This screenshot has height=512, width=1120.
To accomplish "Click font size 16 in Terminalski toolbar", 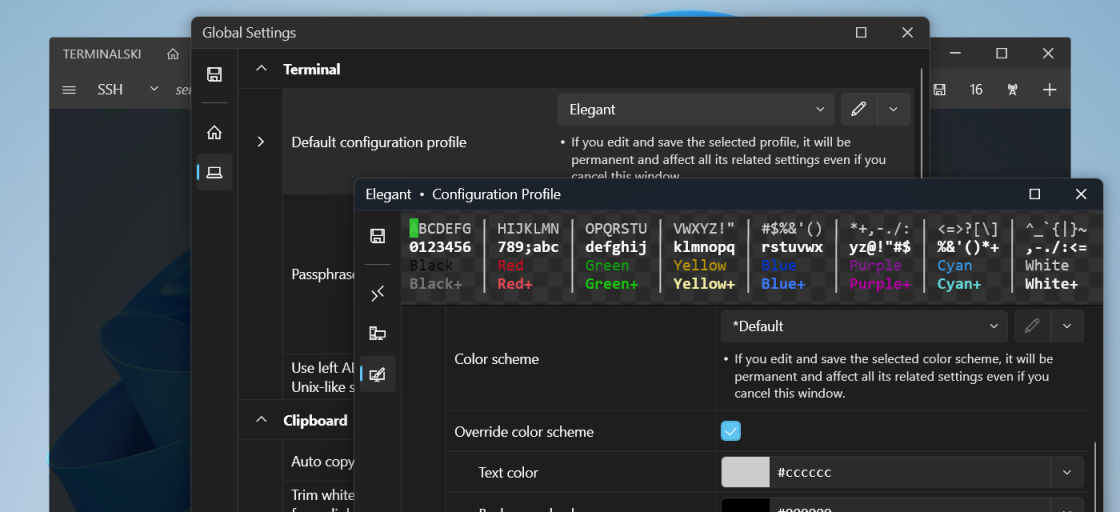I will point(976,90).
